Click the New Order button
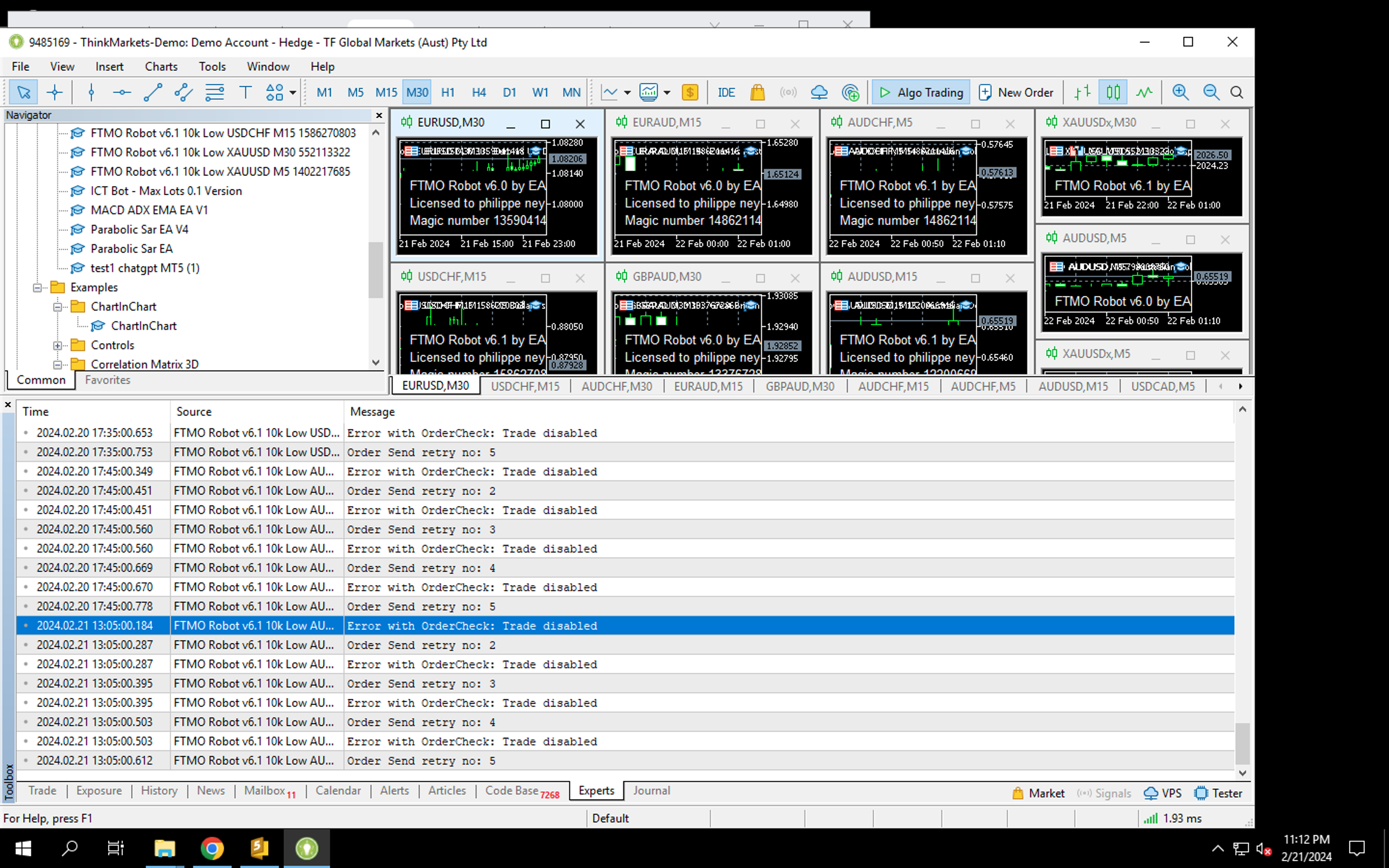Viewport: 1389px width, 868px height. tap(1017, 93)
